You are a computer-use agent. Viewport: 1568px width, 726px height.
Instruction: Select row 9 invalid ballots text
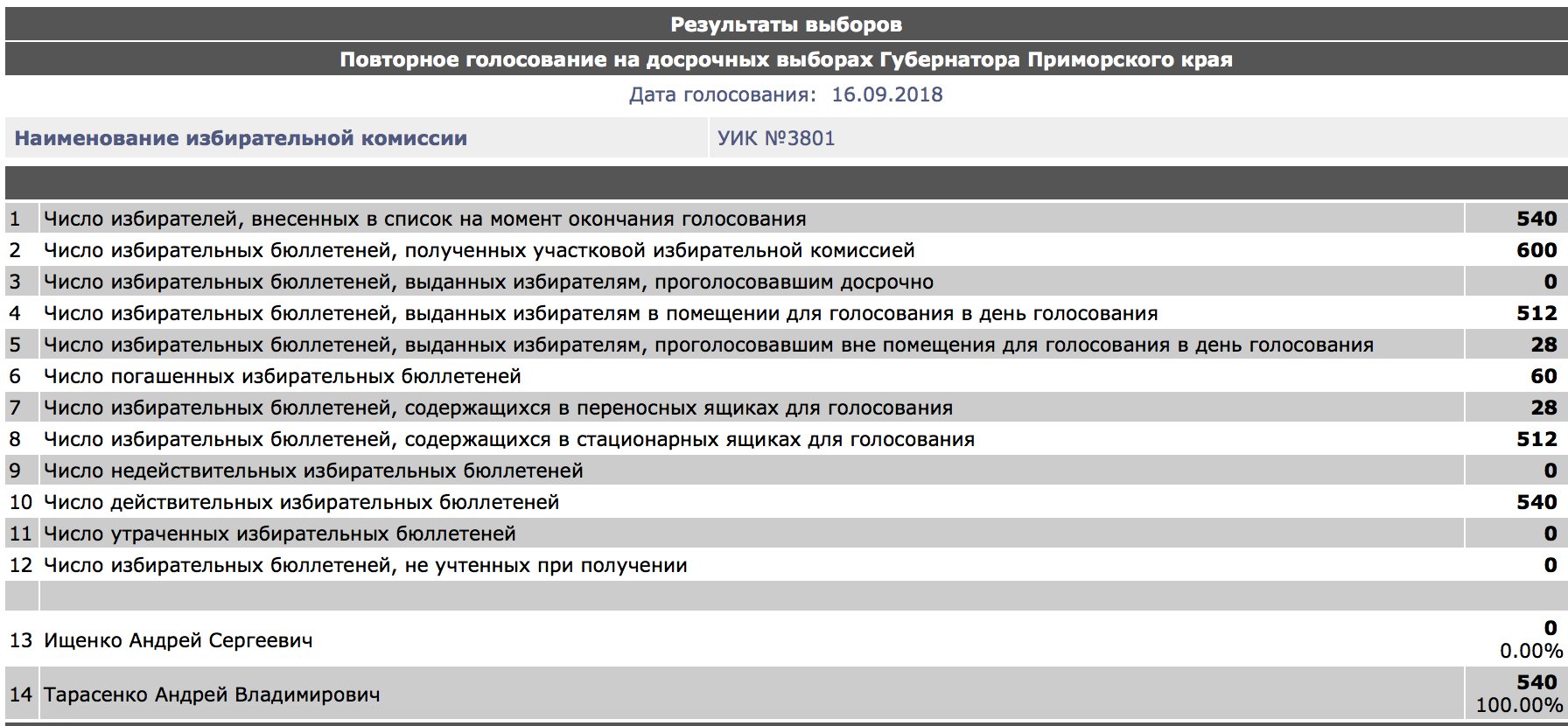click(313, 471)
